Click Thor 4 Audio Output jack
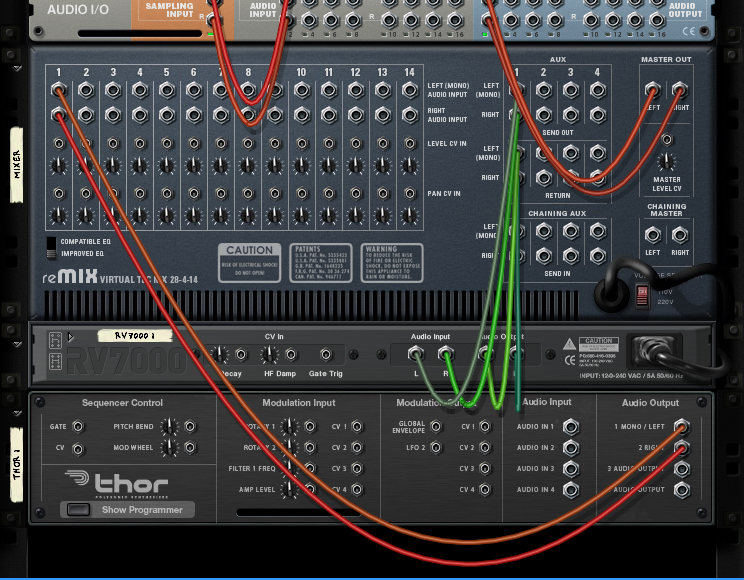The image size is (744, 580). (682, 489)
